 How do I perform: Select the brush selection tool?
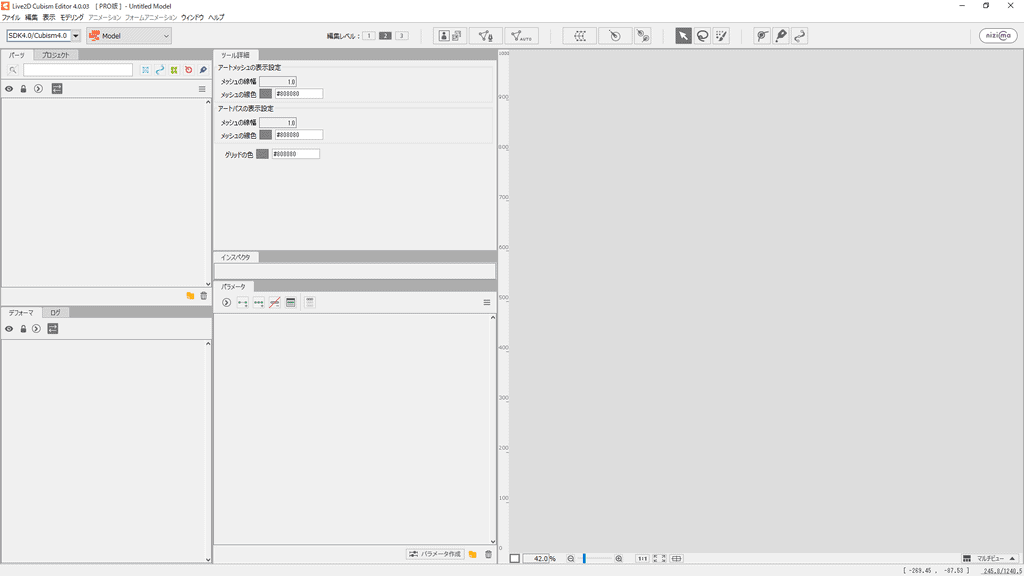click(x=721, y=36)
